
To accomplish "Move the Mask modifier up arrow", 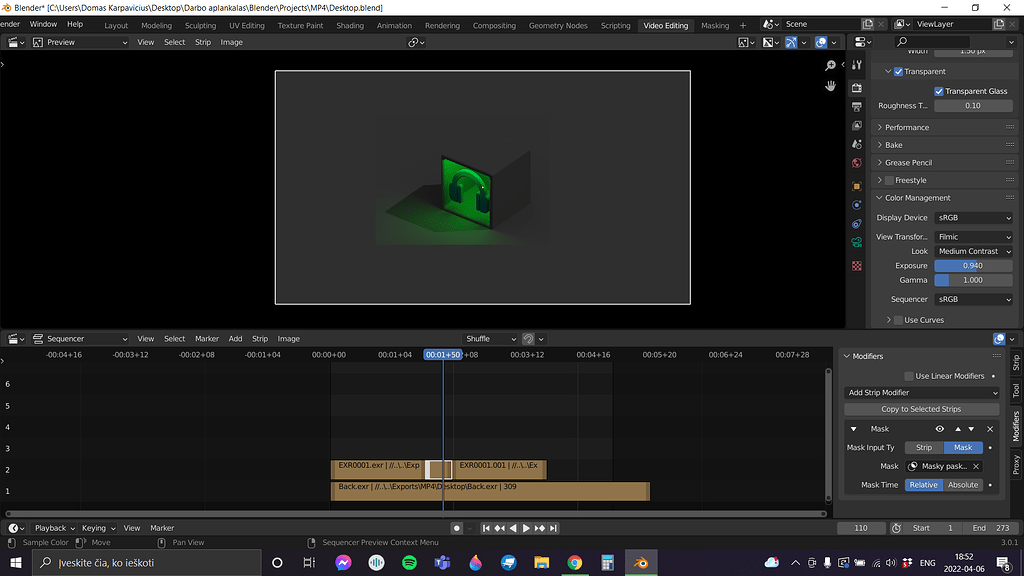I will coord(958,429).
